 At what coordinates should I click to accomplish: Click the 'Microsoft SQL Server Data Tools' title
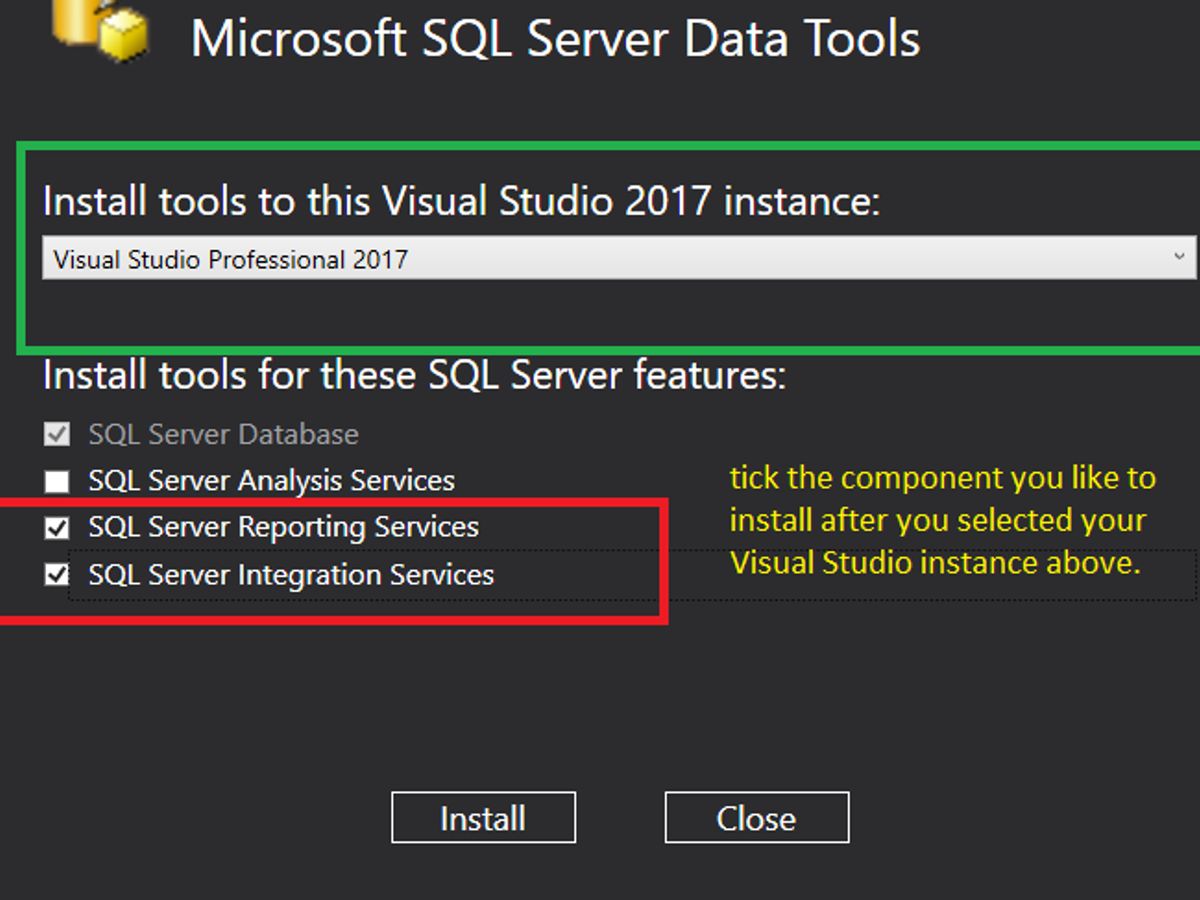click(555, 38)
